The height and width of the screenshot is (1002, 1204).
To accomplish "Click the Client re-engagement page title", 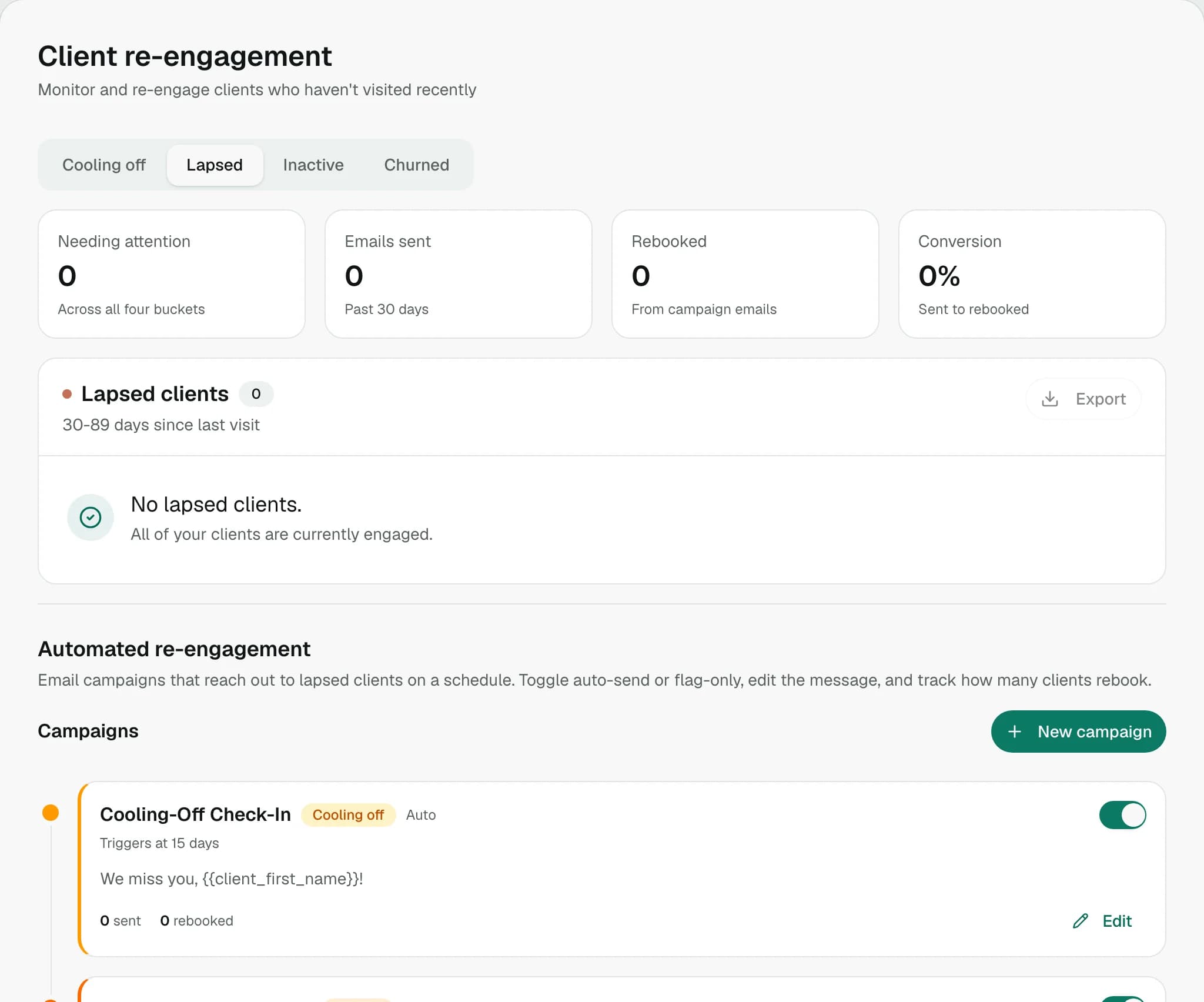I will (x=185, y=56).
